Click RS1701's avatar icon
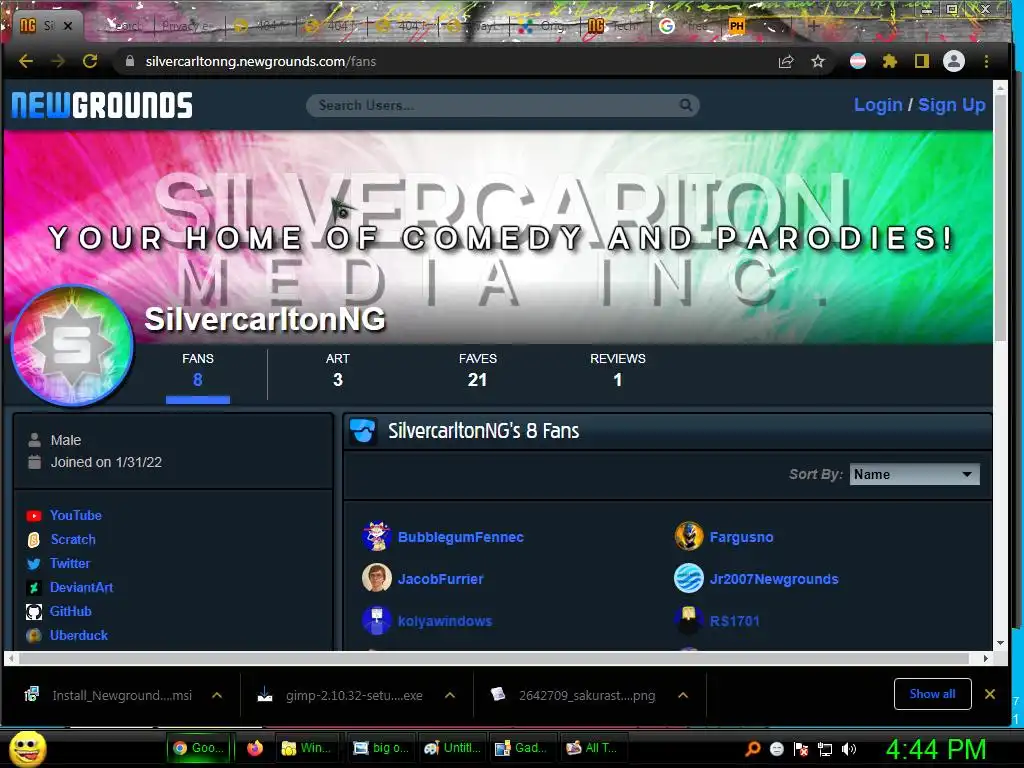This screenshot has width=1024, height=768. pyautogui.click(x=689, y=620)
